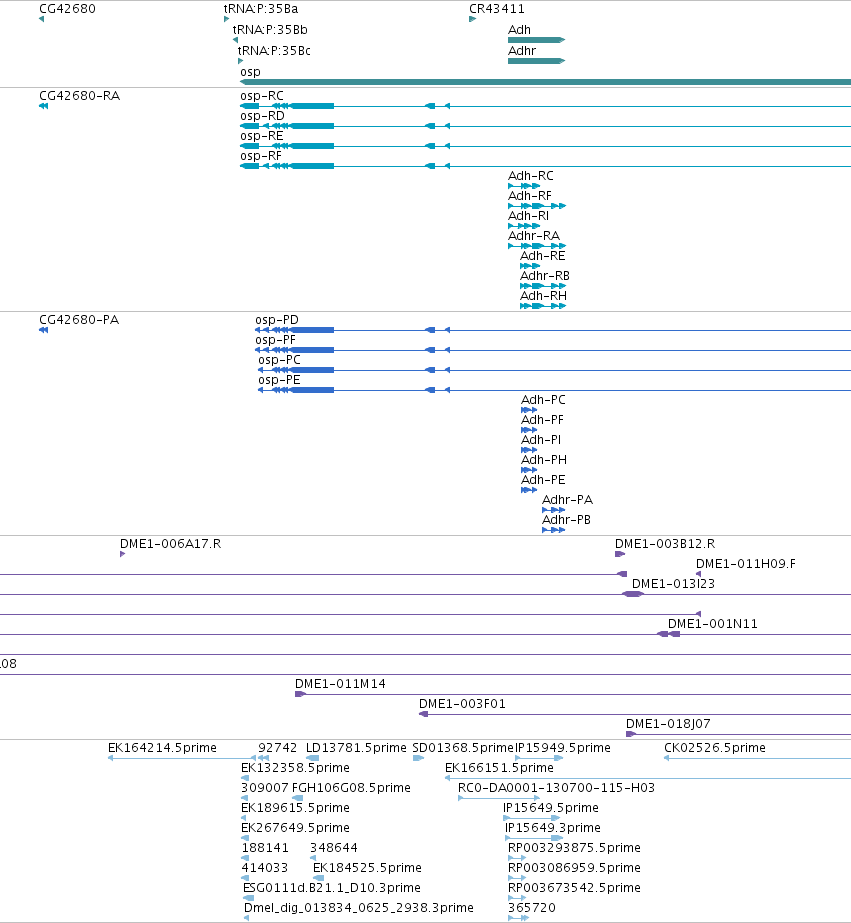Click the DME1-003B12.R clone label
This screenshot has height=923, width=851.
coord(665,544)
